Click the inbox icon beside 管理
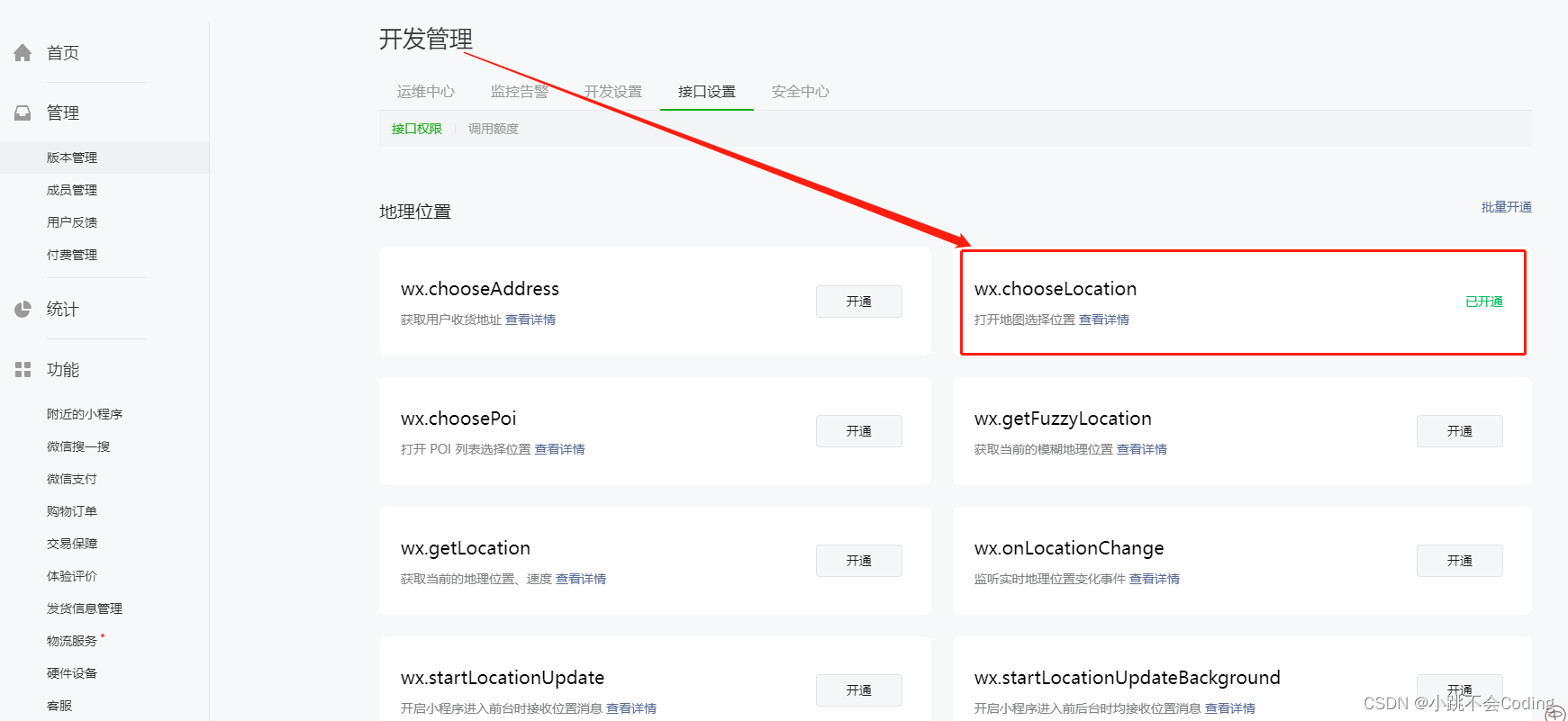1568x721 pixels. pyautogui.click(x=23, y=113)
